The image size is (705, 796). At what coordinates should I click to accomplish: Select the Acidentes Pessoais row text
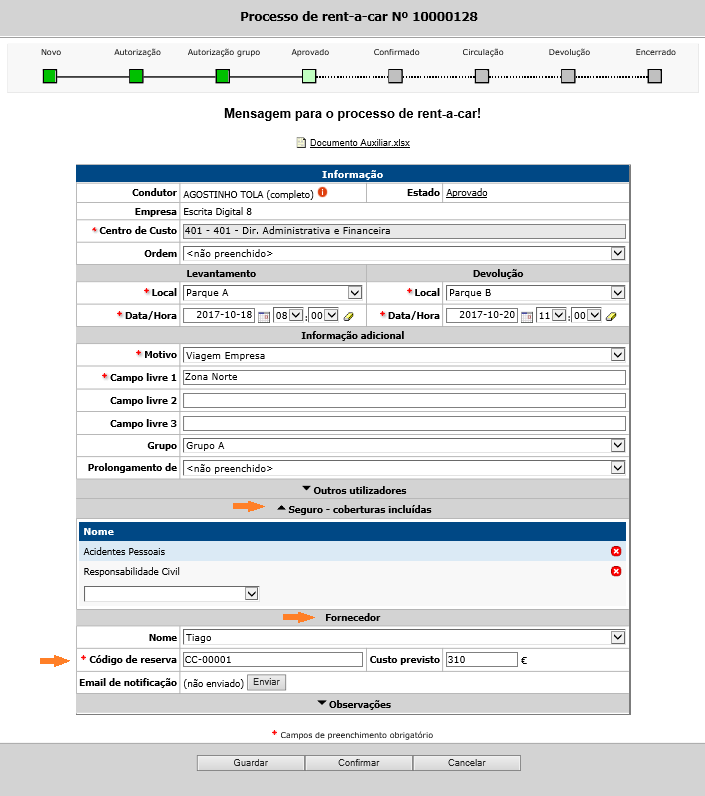click(x=124, y=552)
